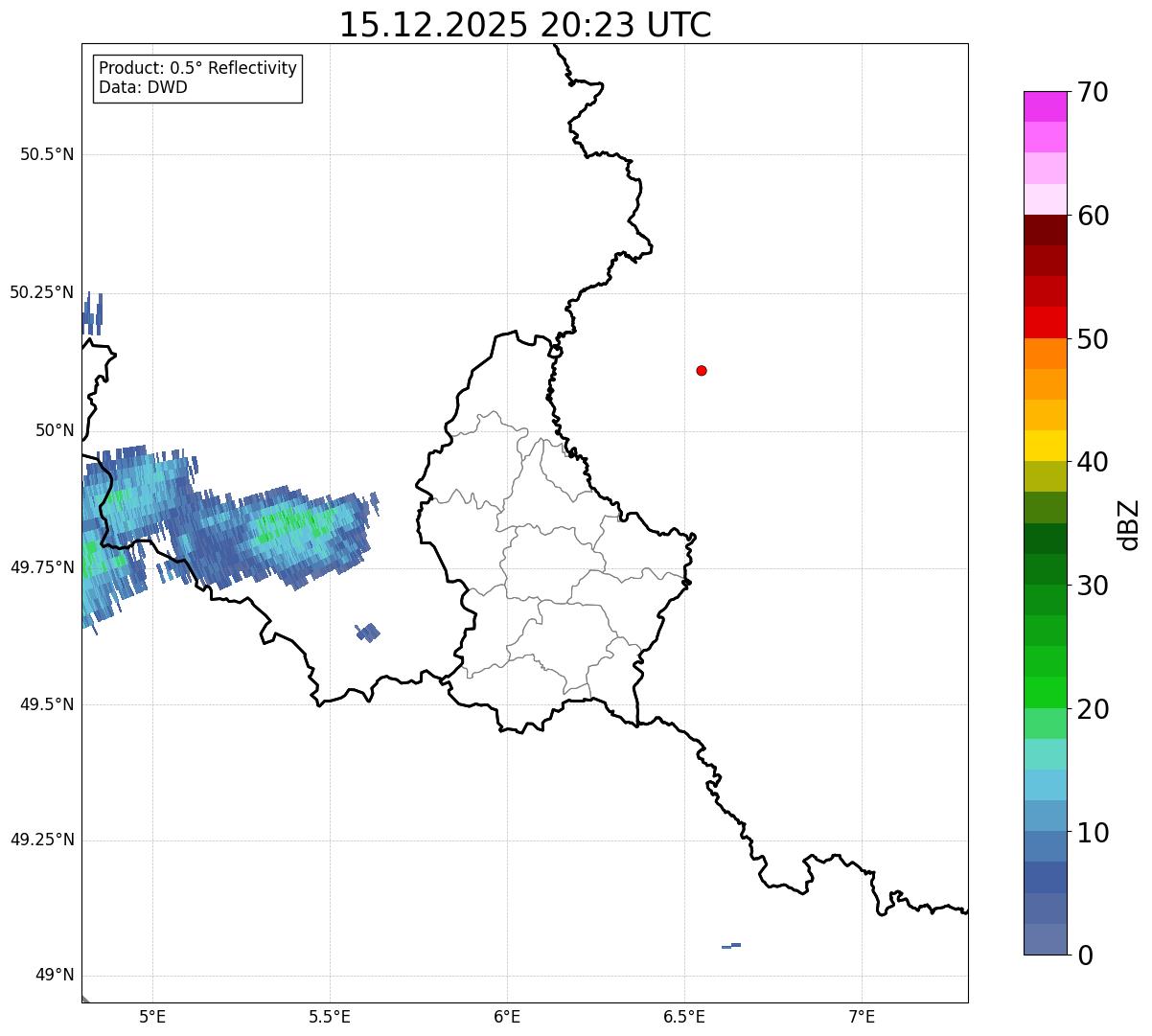1152x1036 pixels.
Task: Click the 50 tick label on colorbar
Action: (1093, 339)
